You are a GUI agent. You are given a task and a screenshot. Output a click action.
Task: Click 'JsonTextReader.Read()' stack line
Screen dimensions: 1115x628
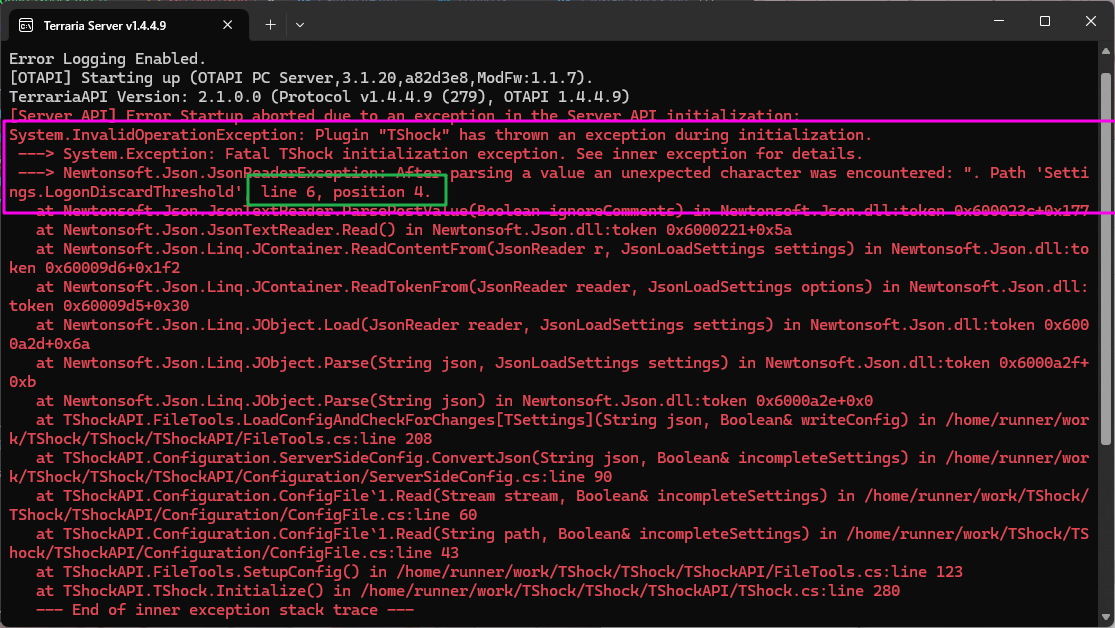click(x=414, y=230)
